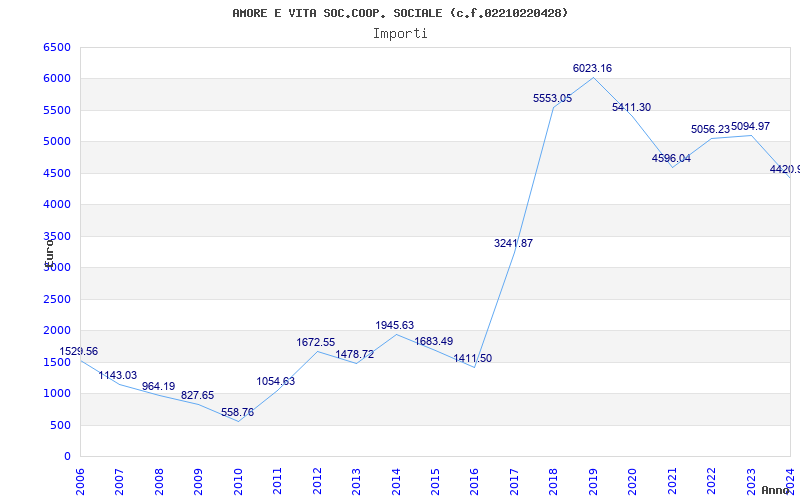Click the Importi subtitle

[x=400, y=34]
